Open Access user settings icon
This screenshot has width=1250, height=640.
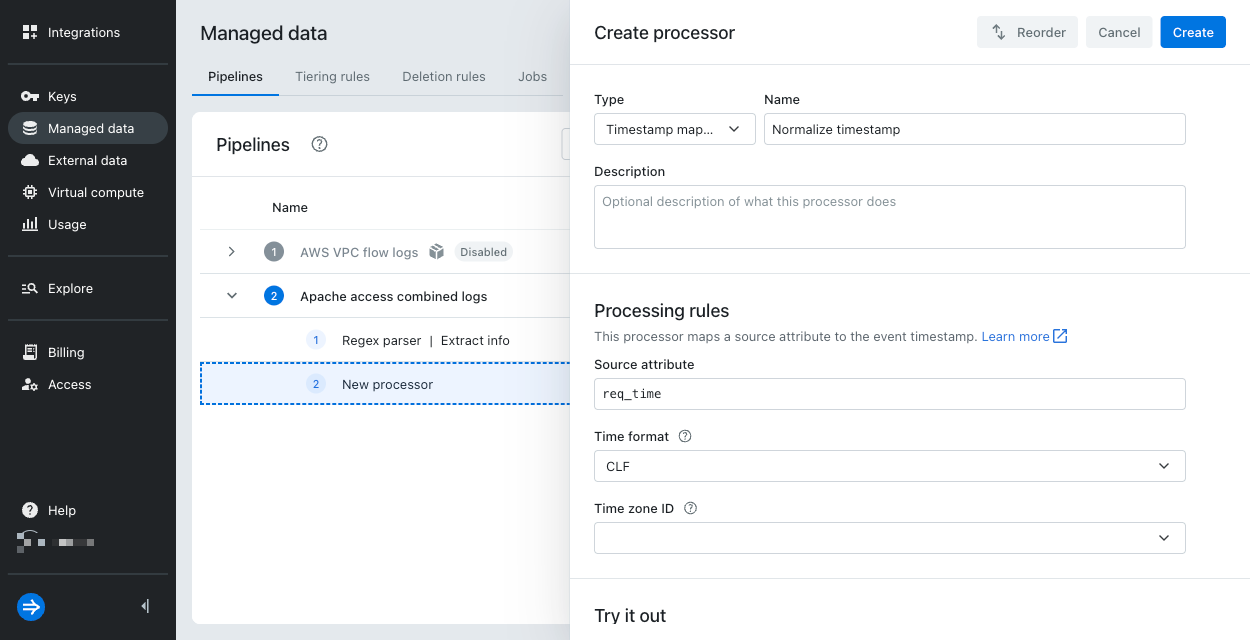tap(30, 384)
